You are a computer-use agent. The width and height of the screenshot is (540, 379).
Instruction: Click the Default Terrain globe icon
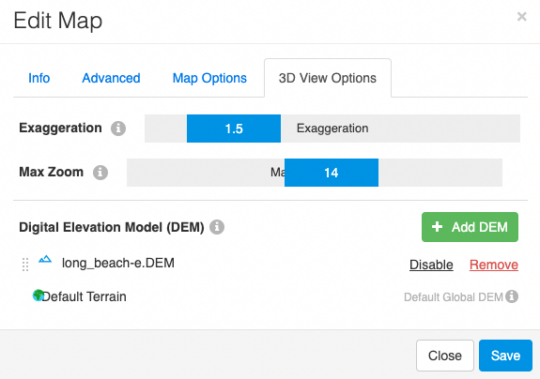point(38,295)
